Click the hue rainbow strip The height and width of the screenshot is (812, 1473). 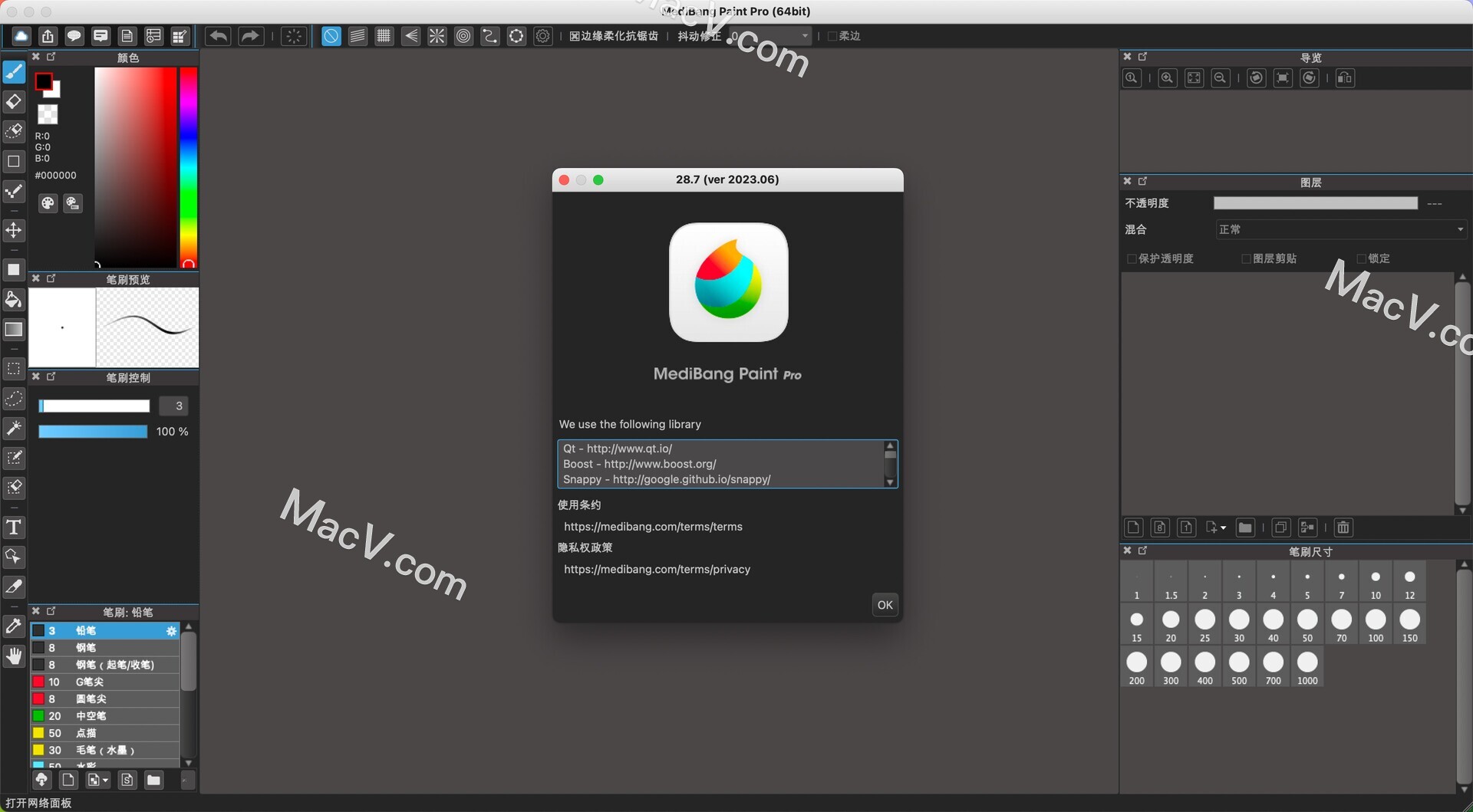pos(189,166)
